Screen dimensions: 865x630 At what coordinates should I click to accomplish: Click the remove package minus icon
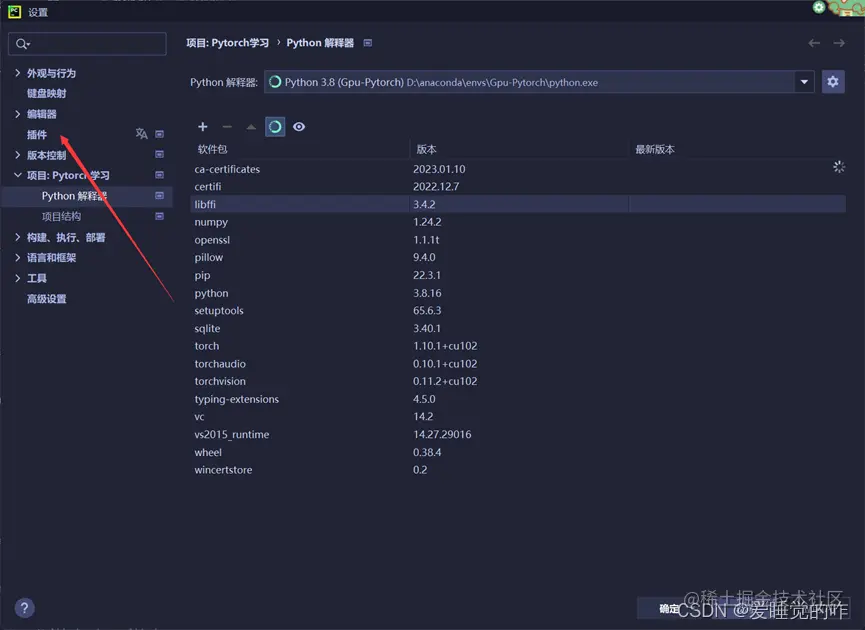coord(227,127)
